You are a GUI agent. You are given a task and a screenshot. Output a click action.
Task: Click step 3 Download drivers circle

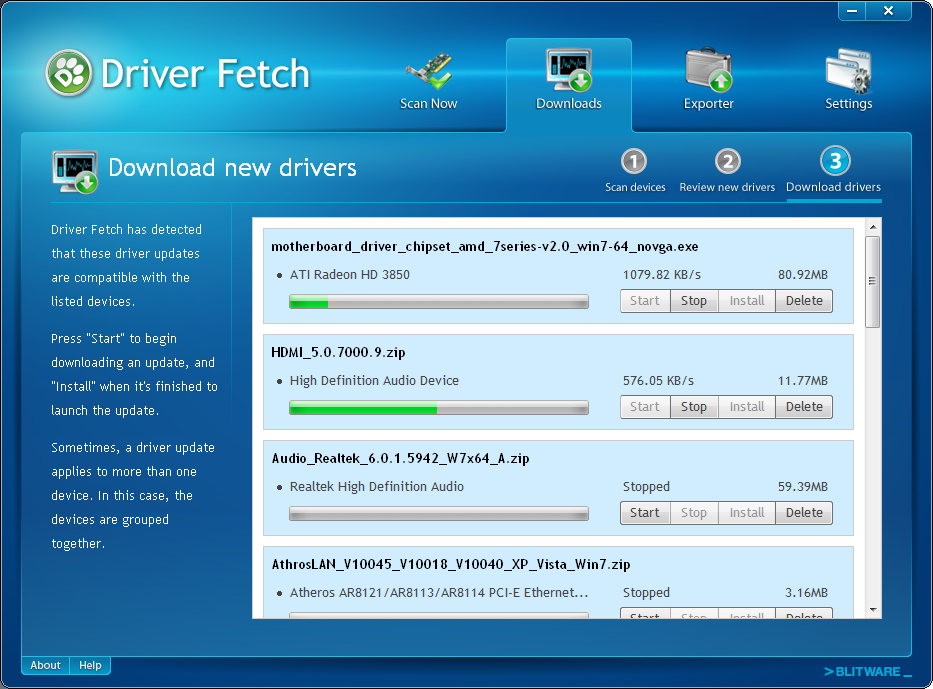pyautogui.click(x=834, y=161)
